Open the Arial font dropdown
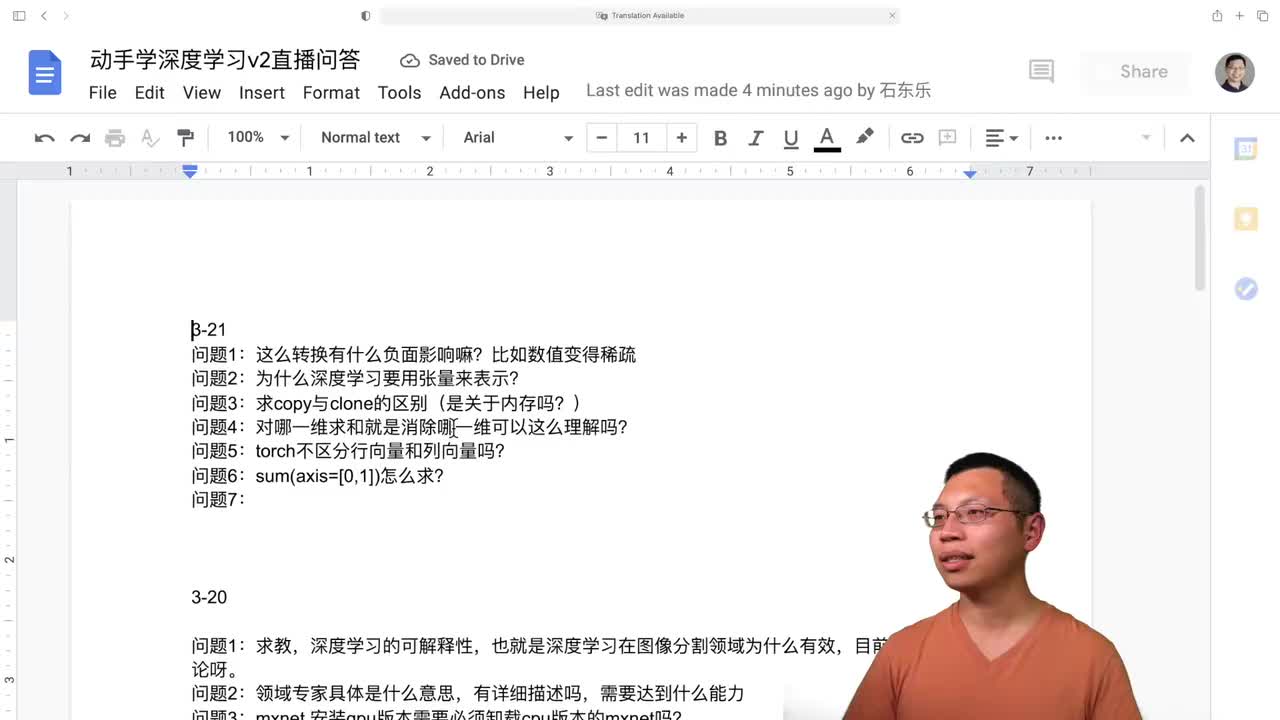 coord(518,138)
